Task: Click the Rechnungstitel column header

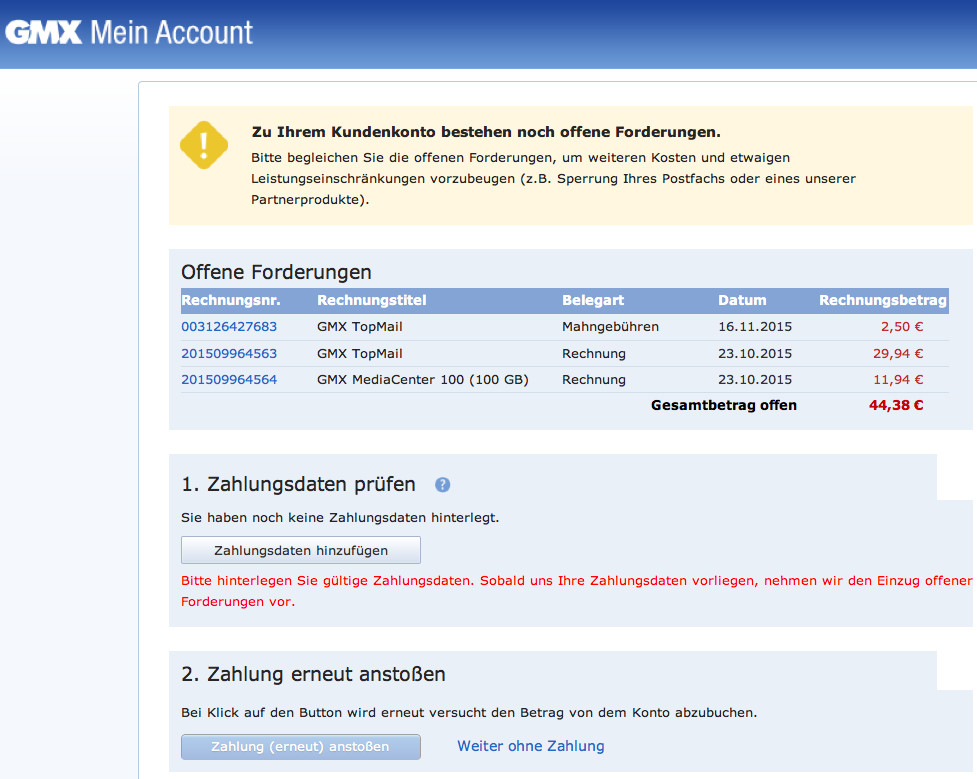Action: click(x=371, y=300)
